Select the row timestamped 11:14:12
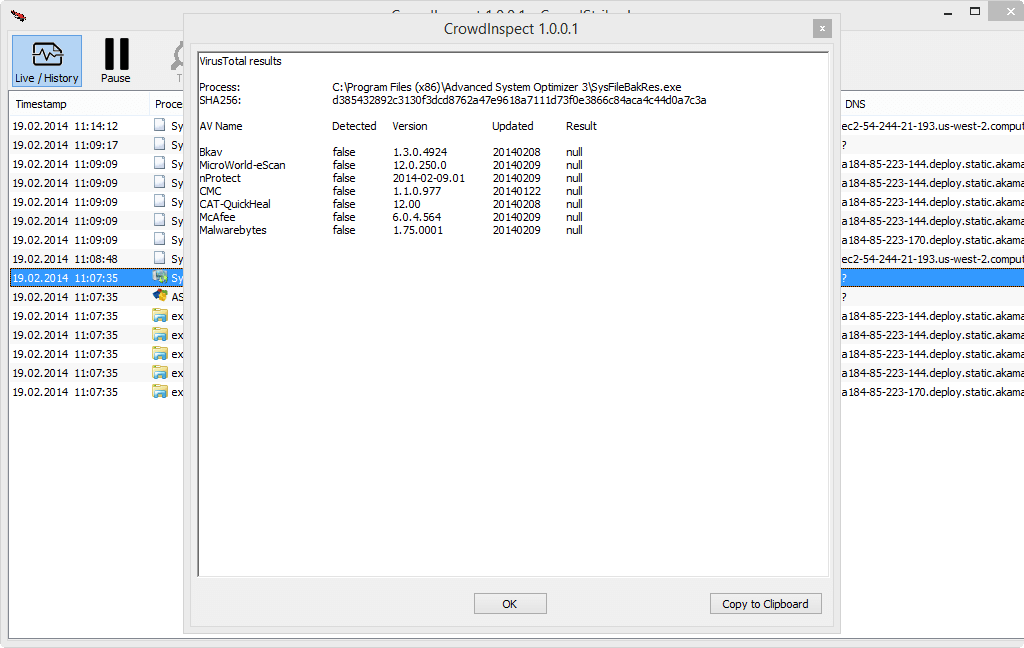 tap(97, 125)
